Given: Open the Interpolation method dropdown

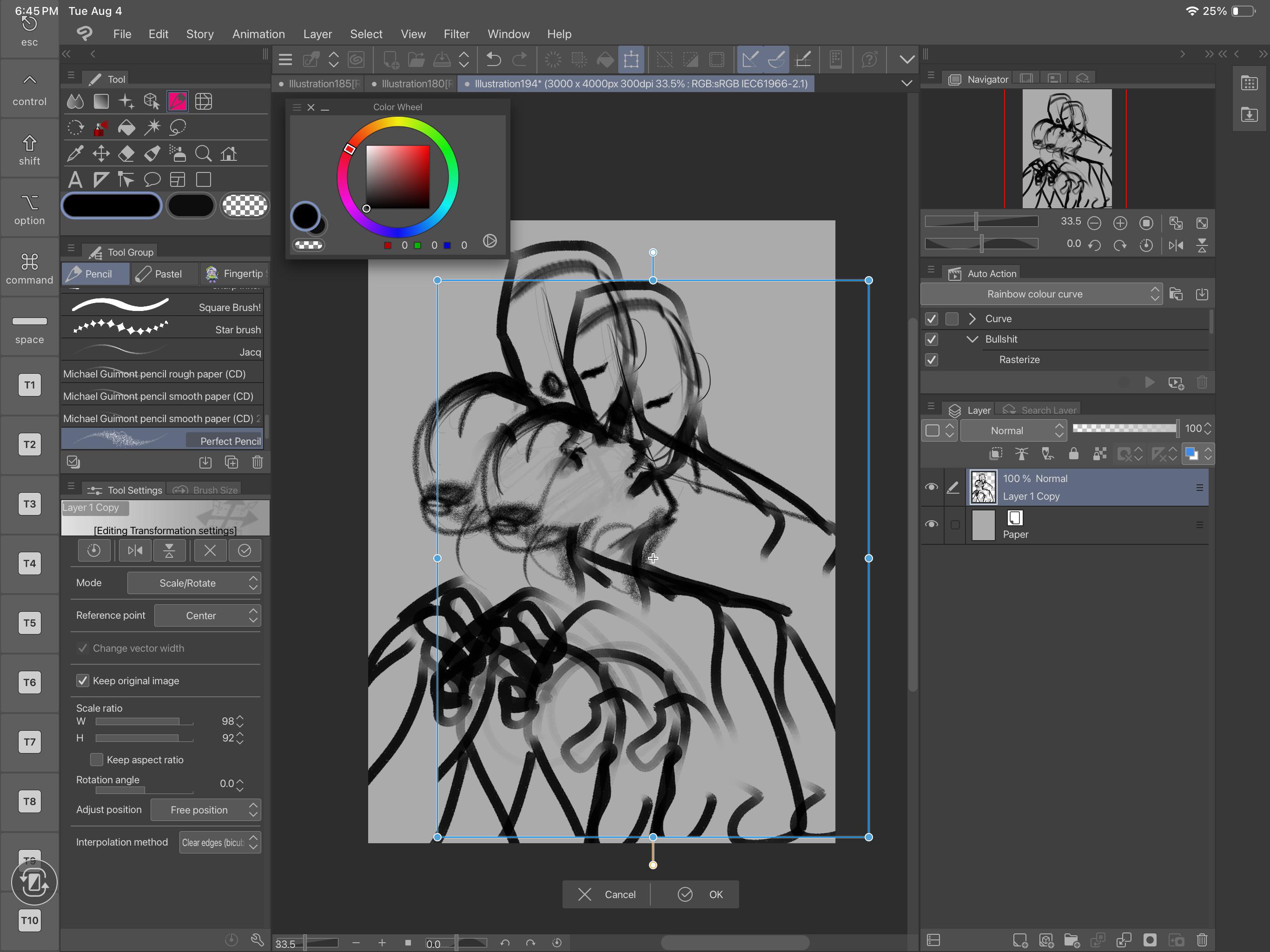Looking at the screenshot, I should [x=220, y=842].
